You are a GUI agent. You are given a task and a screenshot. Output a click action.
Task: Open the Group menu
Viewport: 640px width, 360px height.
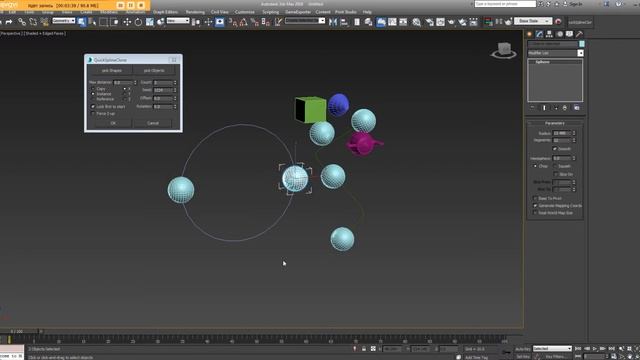point(48,12)
